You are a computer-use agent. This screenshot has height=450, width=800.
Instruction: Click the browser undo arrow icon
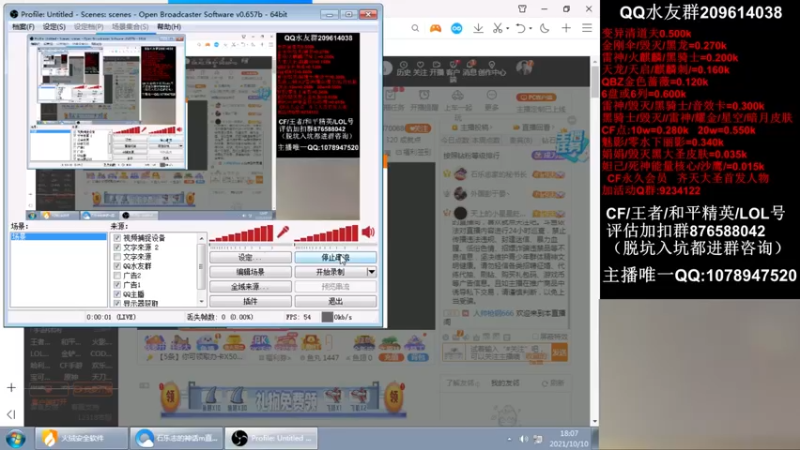click(520, 29)
